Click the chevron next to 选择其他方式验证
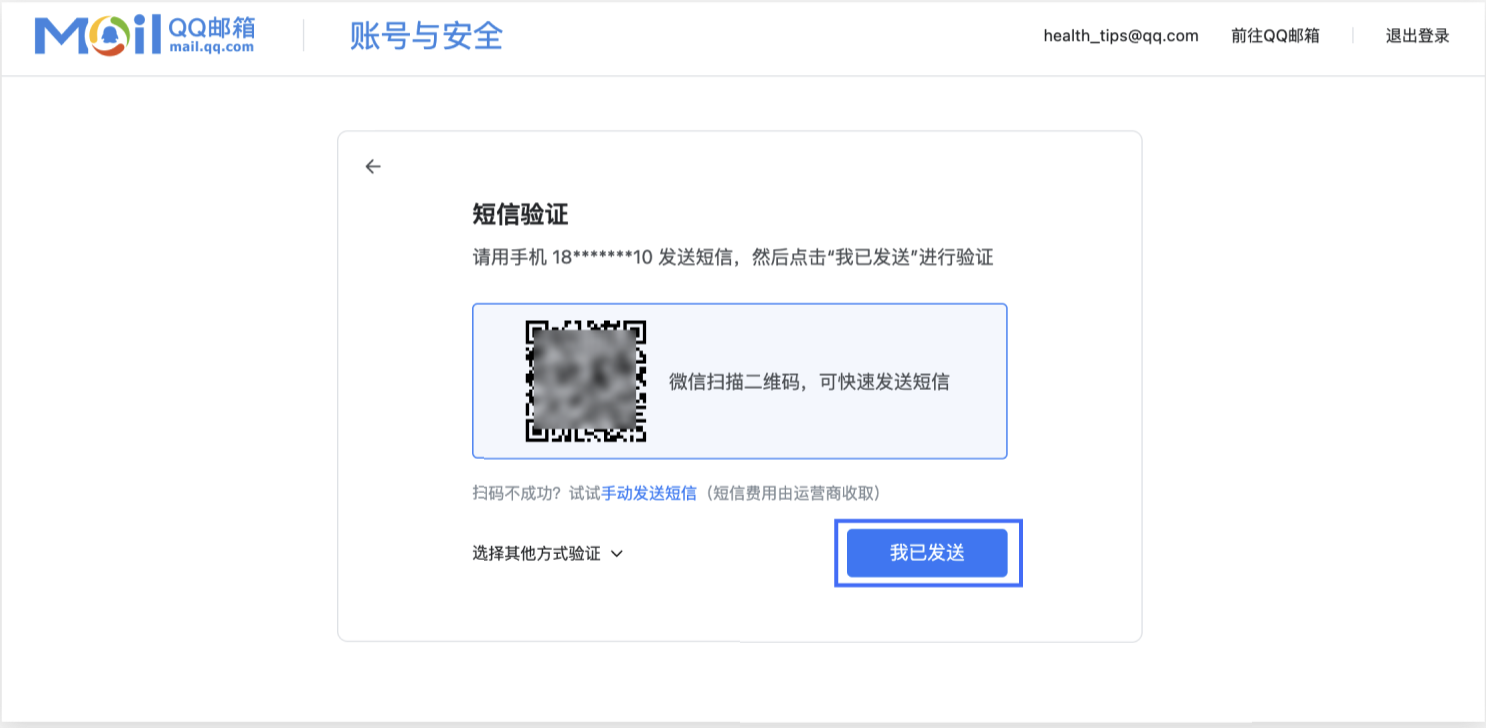Image resolution: width=1486 pixels, height=728 pixels. [x=617, y=552]
